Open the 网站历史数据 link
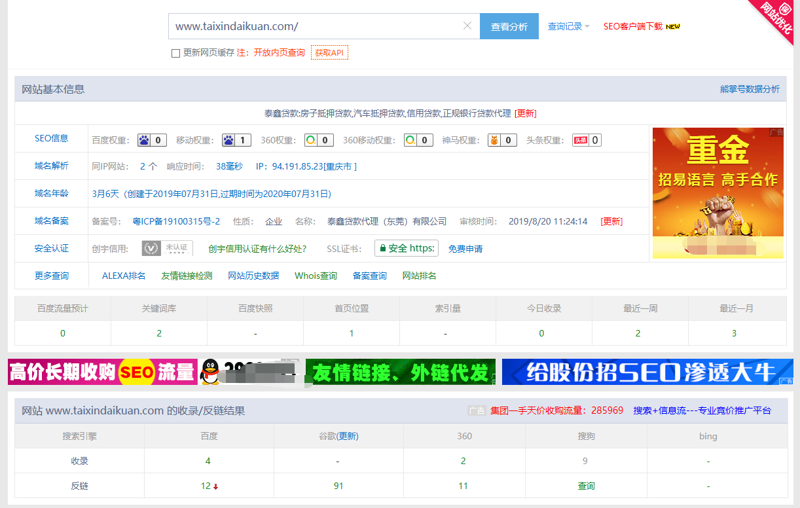 [x=253, y=276]
